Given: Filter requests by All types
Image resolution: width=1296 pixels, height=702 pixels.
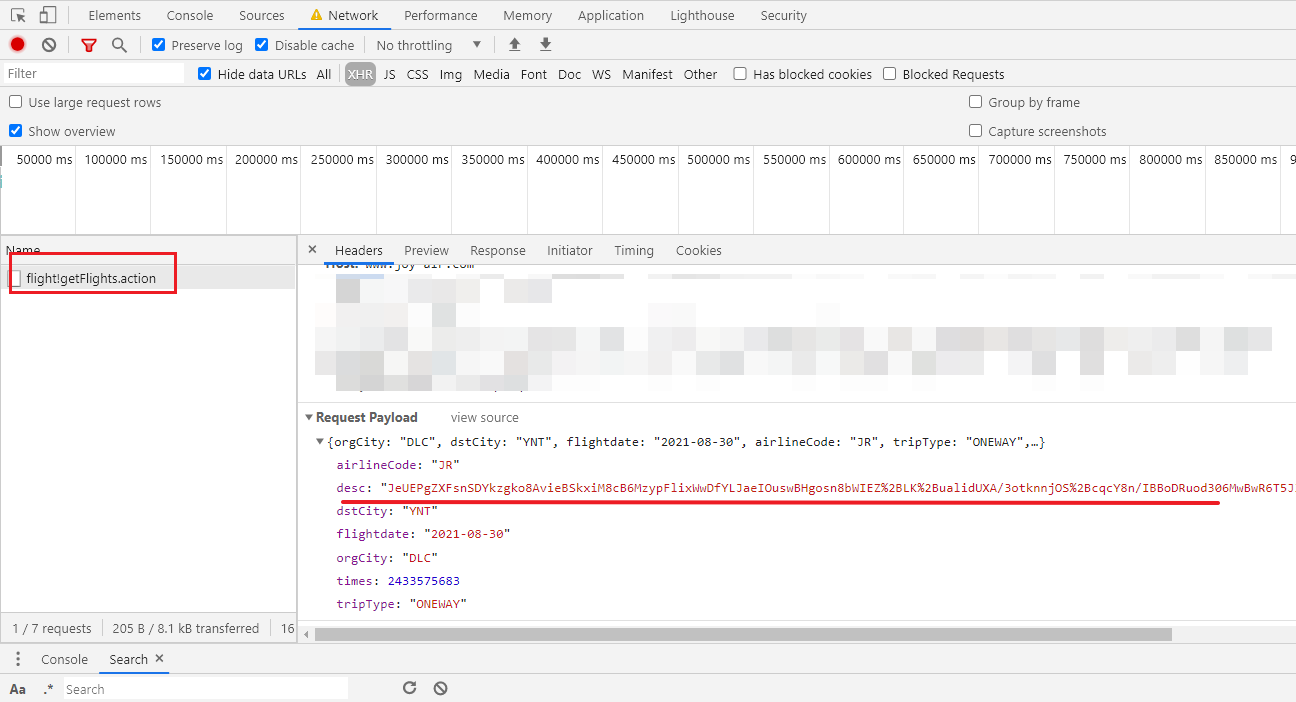Looking at the screenshot, I should coord(324,74).
